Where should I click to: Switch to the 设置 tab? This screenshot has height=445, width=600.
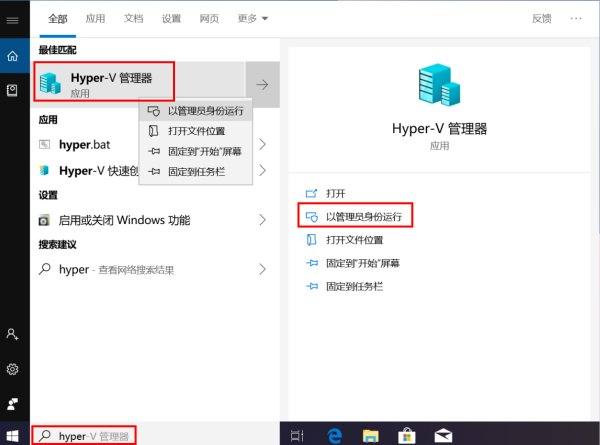(171, 18)
